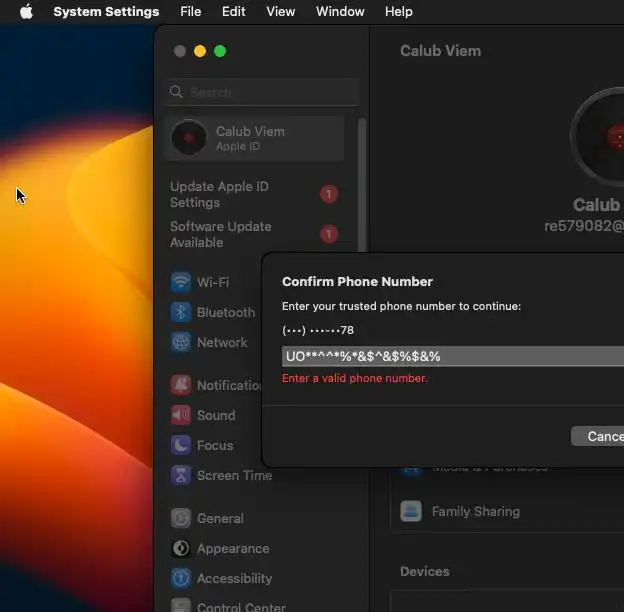Screen dimensions: 624x612
Task: Open the Network settings icon
Action: click(x=181, y=342)
